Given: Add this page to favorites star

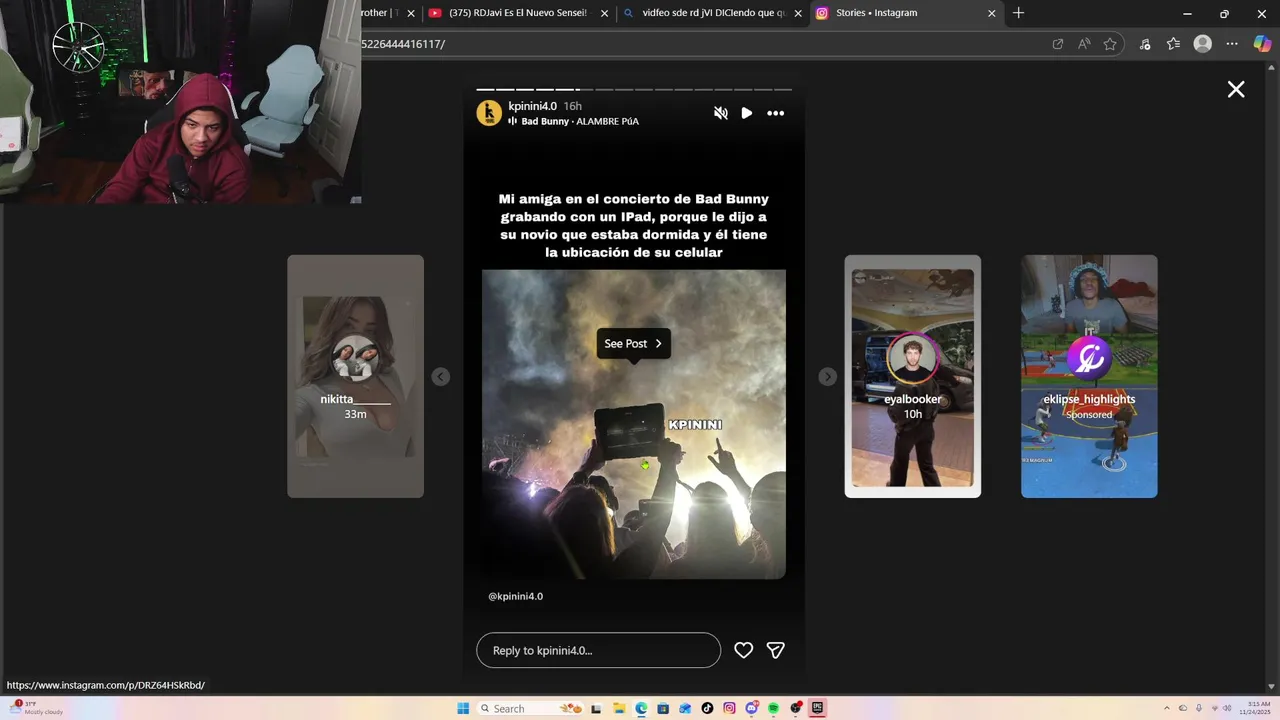Looking at the screenshot, I should [1110, 44].
